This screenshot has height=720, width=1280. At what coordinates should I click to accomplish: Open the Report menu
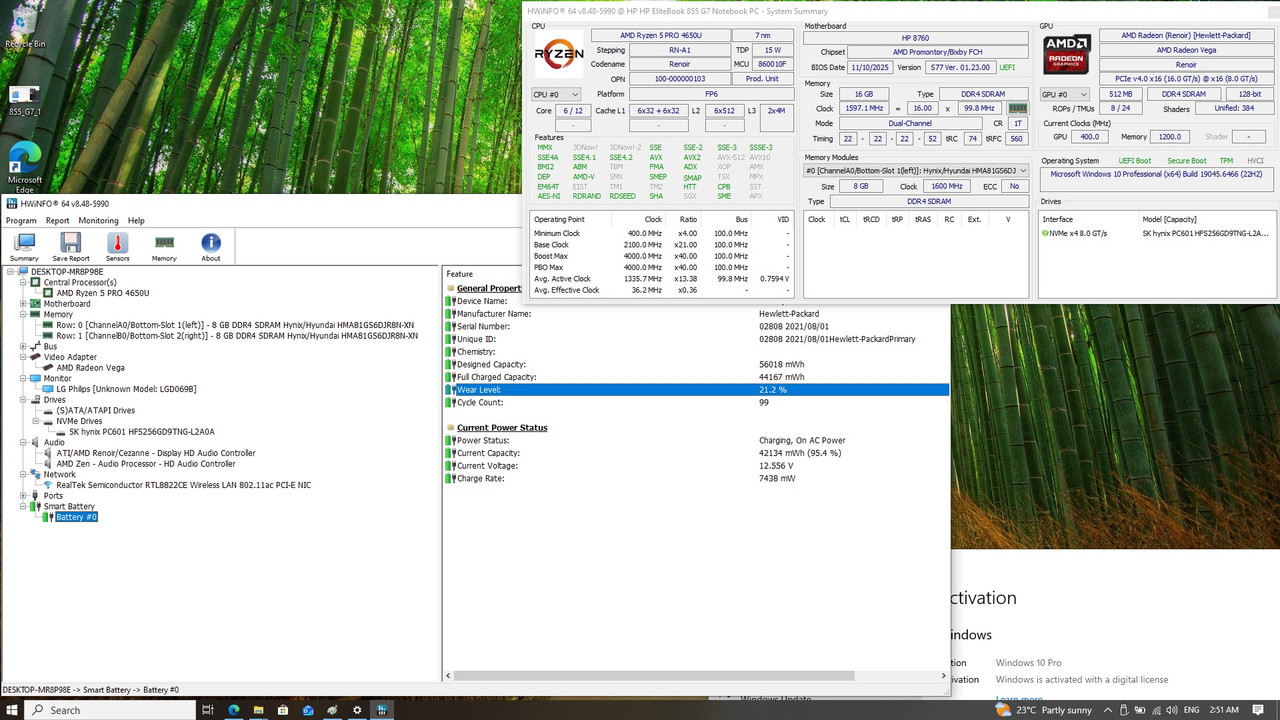point(58,221)
